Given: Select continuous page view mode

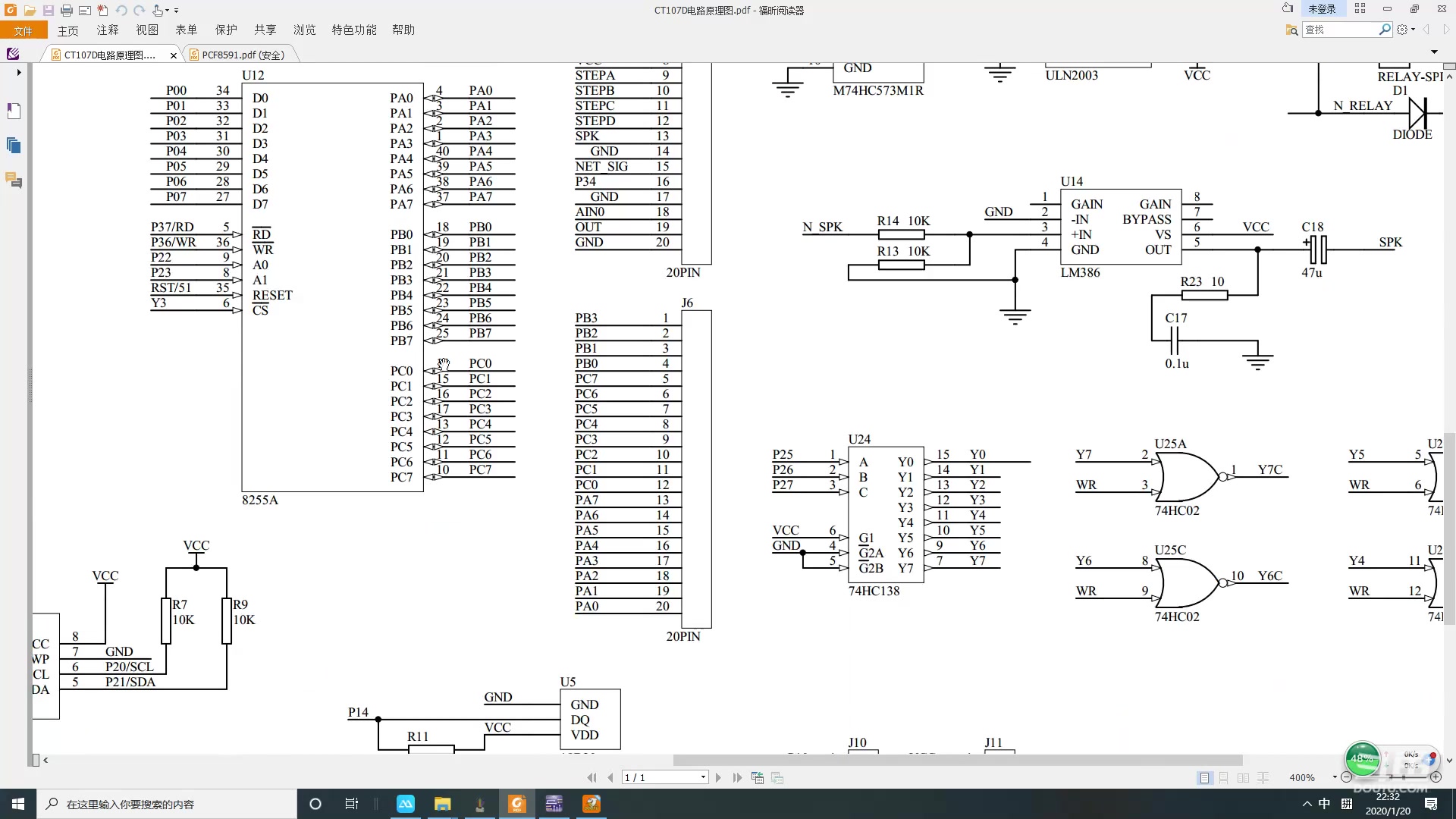Looking at the screenshot, I should (1224, 778).
